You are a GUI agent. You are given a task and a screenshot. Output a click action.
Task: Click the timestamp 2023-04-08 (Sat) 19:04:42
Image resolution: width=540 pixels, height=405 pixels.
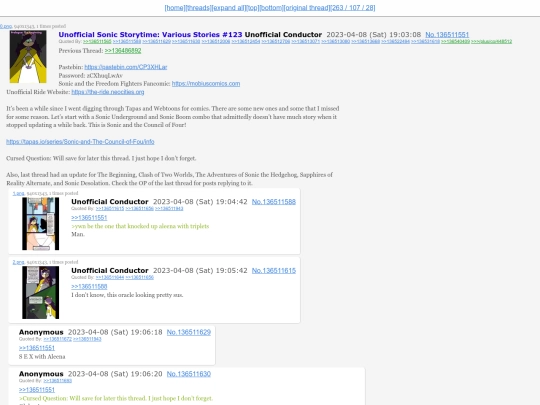(x=200, y=202)
